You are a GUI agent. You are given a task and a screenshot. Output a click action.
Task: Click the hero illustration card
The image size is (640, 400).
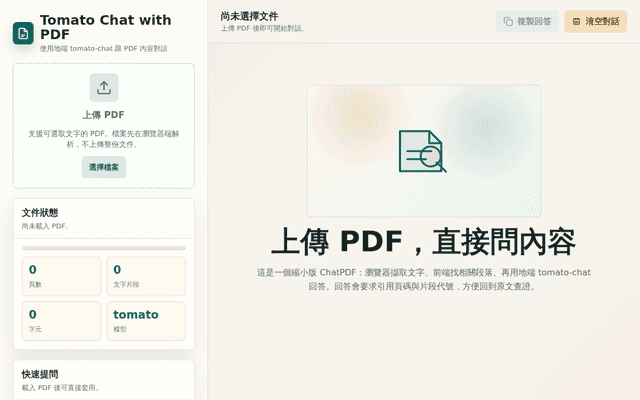pyautogui.click(x=424, y=151)
